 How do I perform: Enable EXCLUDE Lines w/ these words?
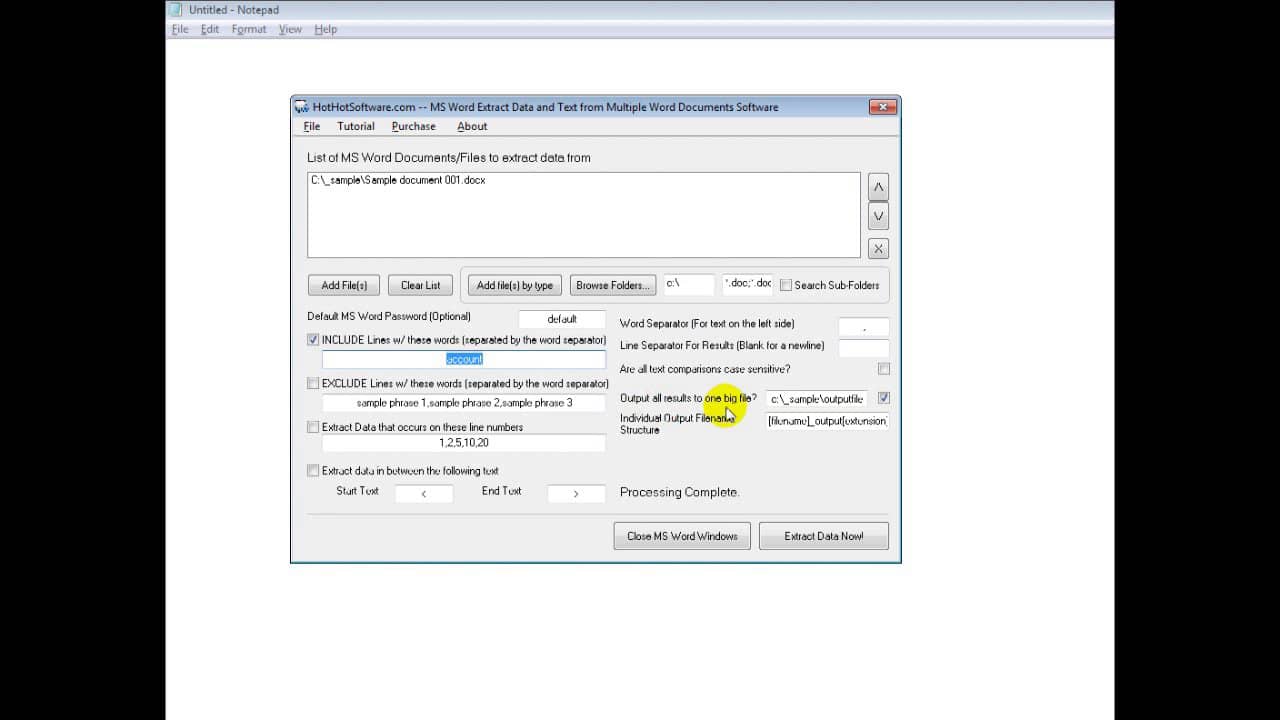[x=313, y=383]
